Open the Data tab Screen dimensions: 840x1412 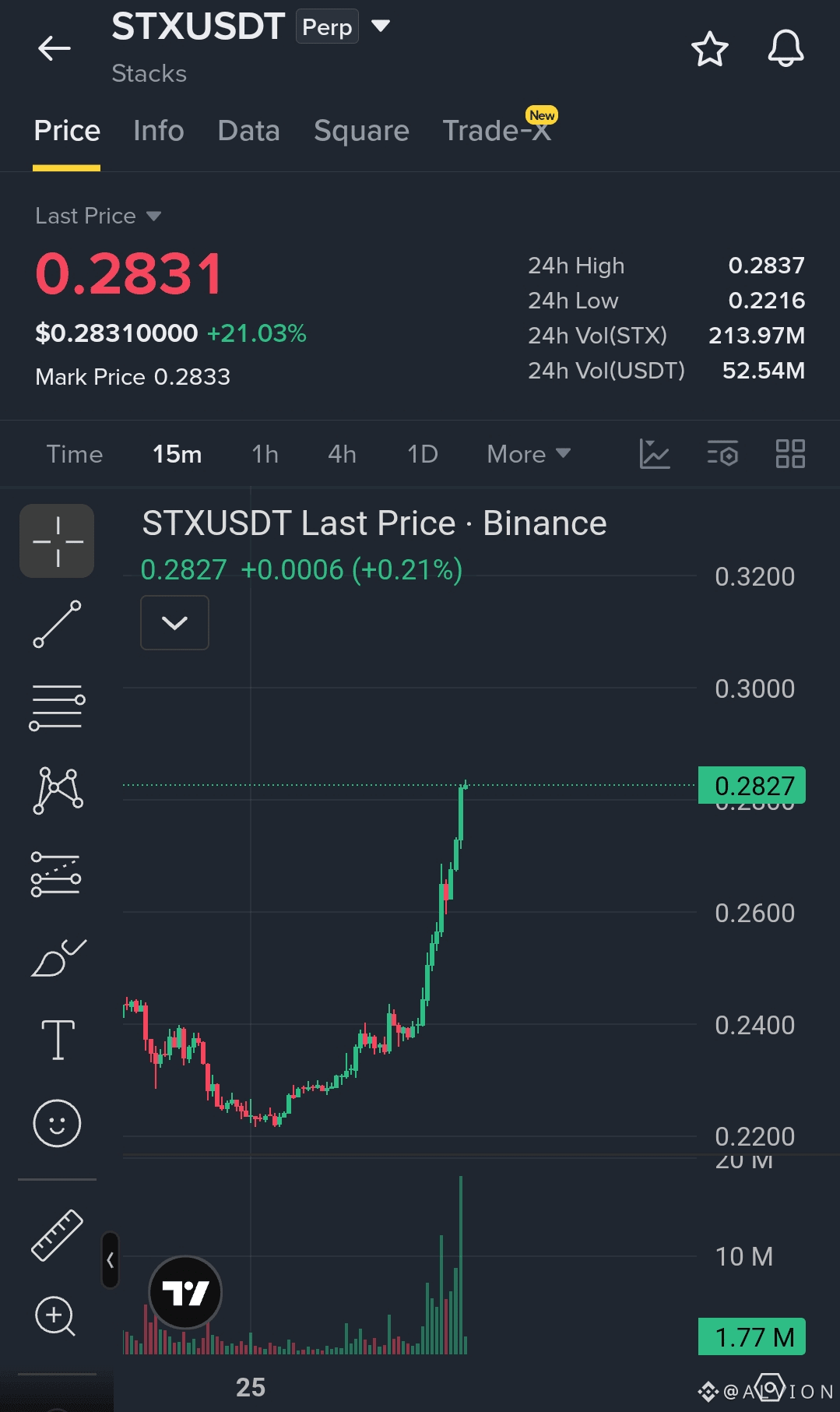248,131
